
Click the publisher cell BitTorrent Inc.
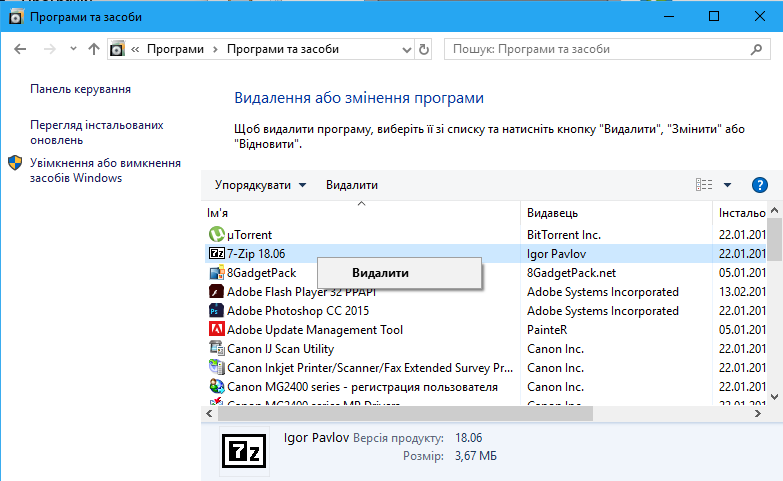tap(564, 235)
